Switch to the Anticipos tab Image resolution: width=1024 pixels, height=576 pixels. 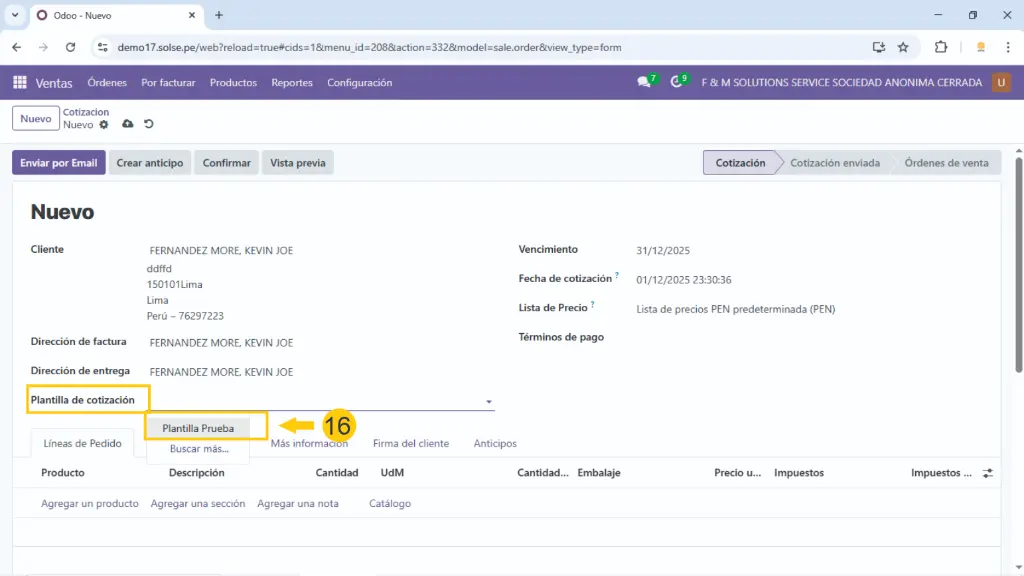click(495, 443)
